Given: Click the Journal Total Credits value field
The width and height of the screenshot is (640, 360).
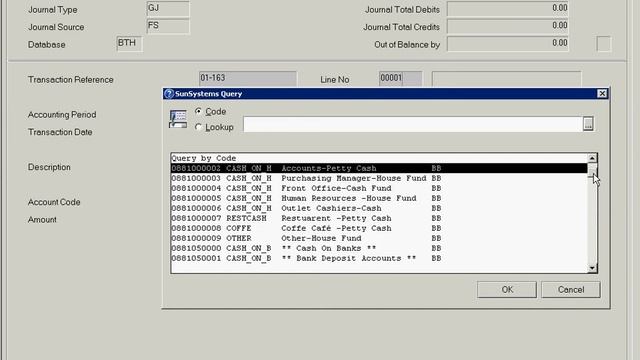Looking at the screenshot, I should (507, 27).
